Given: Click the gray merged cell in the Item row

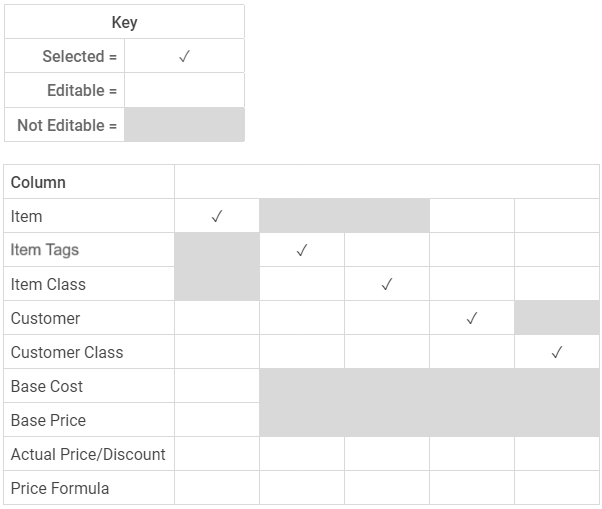Looking at the screenshot, I should point(344,216).
